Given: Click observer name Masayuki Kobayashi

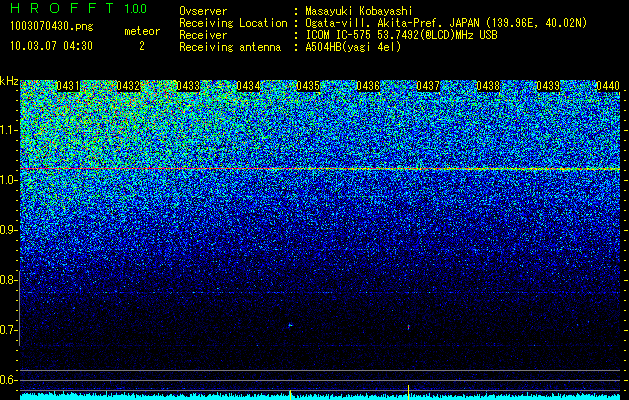Looking at the screenshot, I should point(359,11).
